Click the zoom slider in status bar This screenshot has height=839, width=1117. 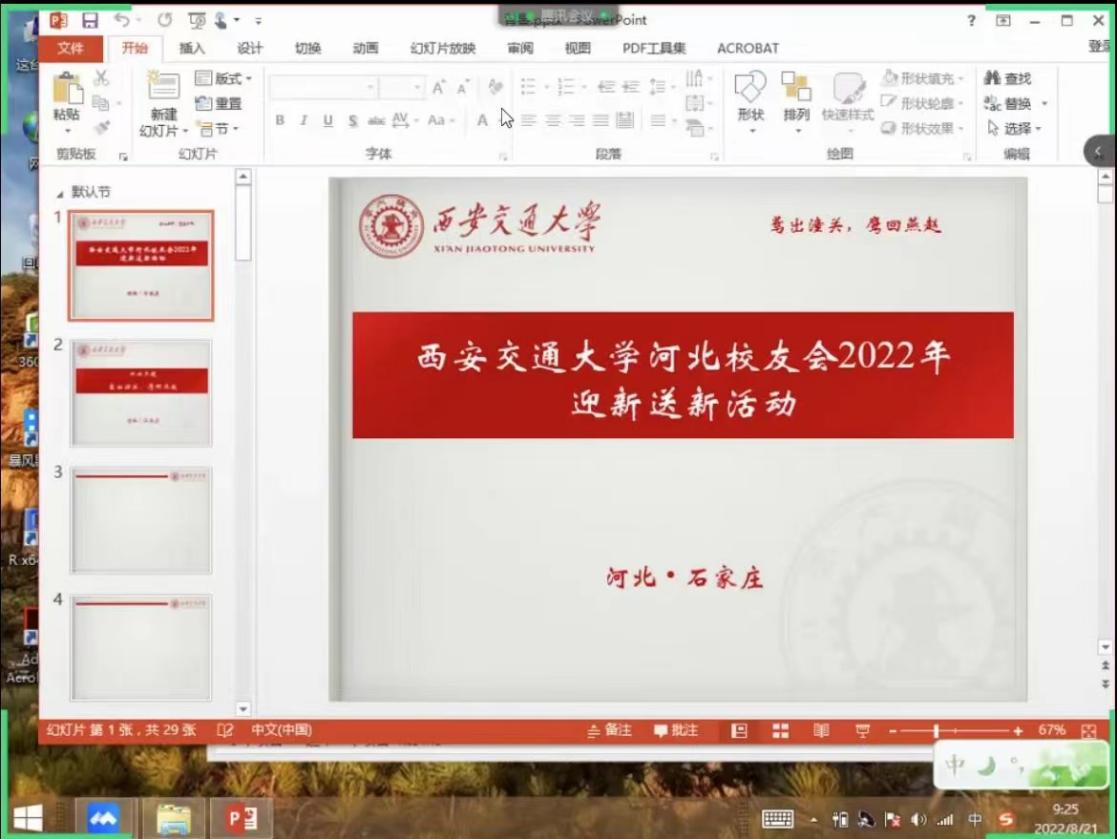pyautogui.click(x=936, y=731)
